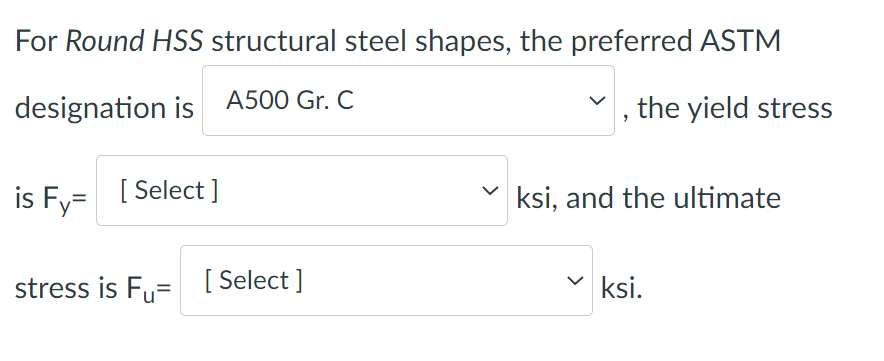
Task: Click the 'preferred ASTM' text
Action: click(x=676, y=41)
